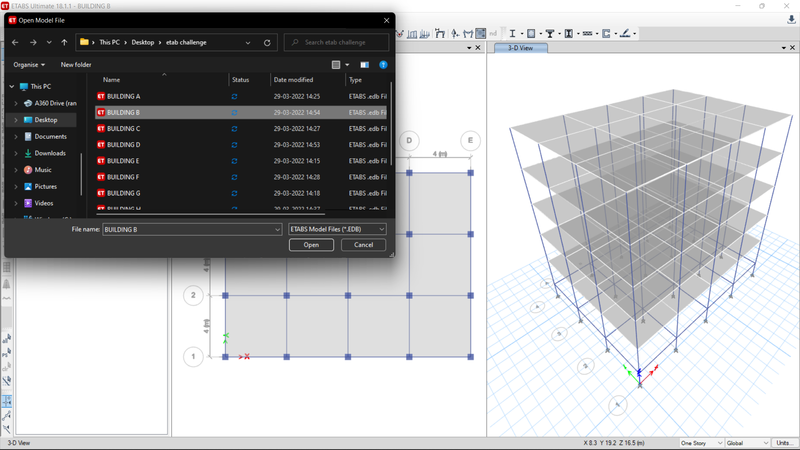Viewport: 800px width, 450px height.
Task: Click the I-section frame properties icon
Action: click(x=512, y=34)
